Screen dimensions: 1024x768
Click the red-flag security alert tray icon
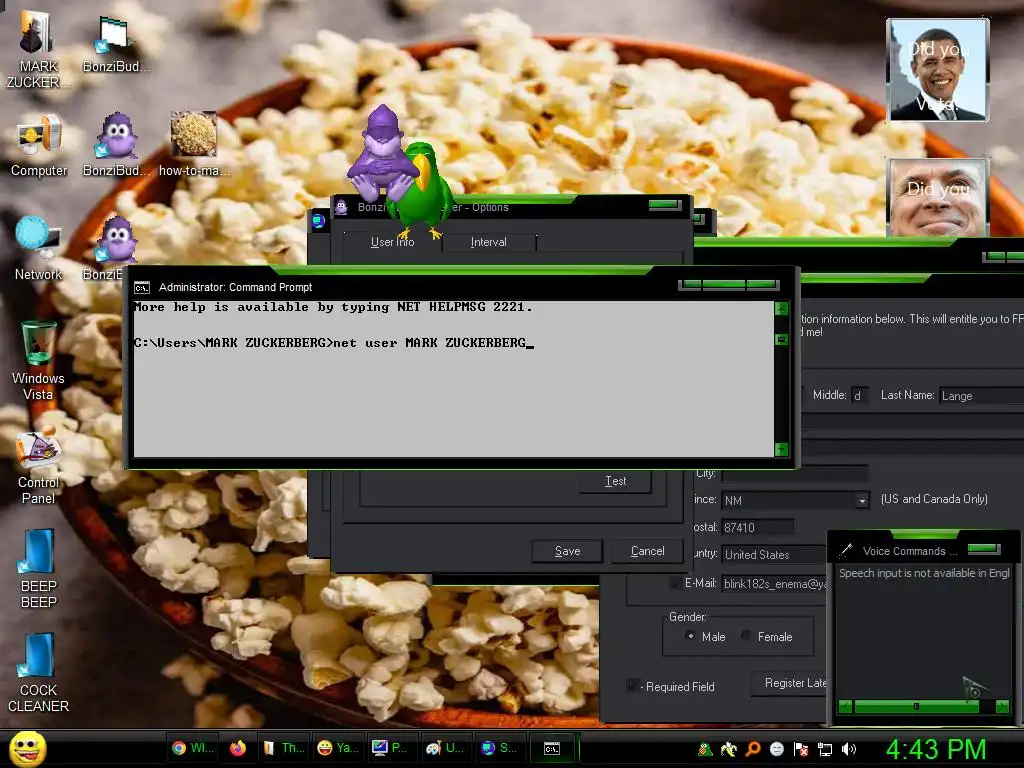[801, 749]
